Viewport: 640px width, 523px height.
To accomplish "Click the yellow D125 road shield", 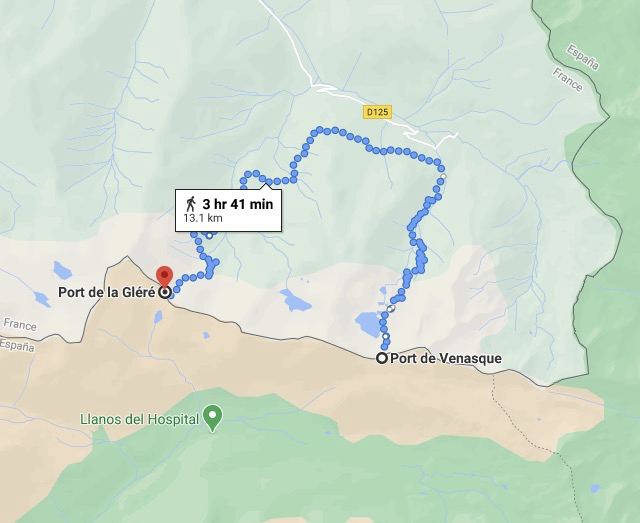I will click(378, 112).
